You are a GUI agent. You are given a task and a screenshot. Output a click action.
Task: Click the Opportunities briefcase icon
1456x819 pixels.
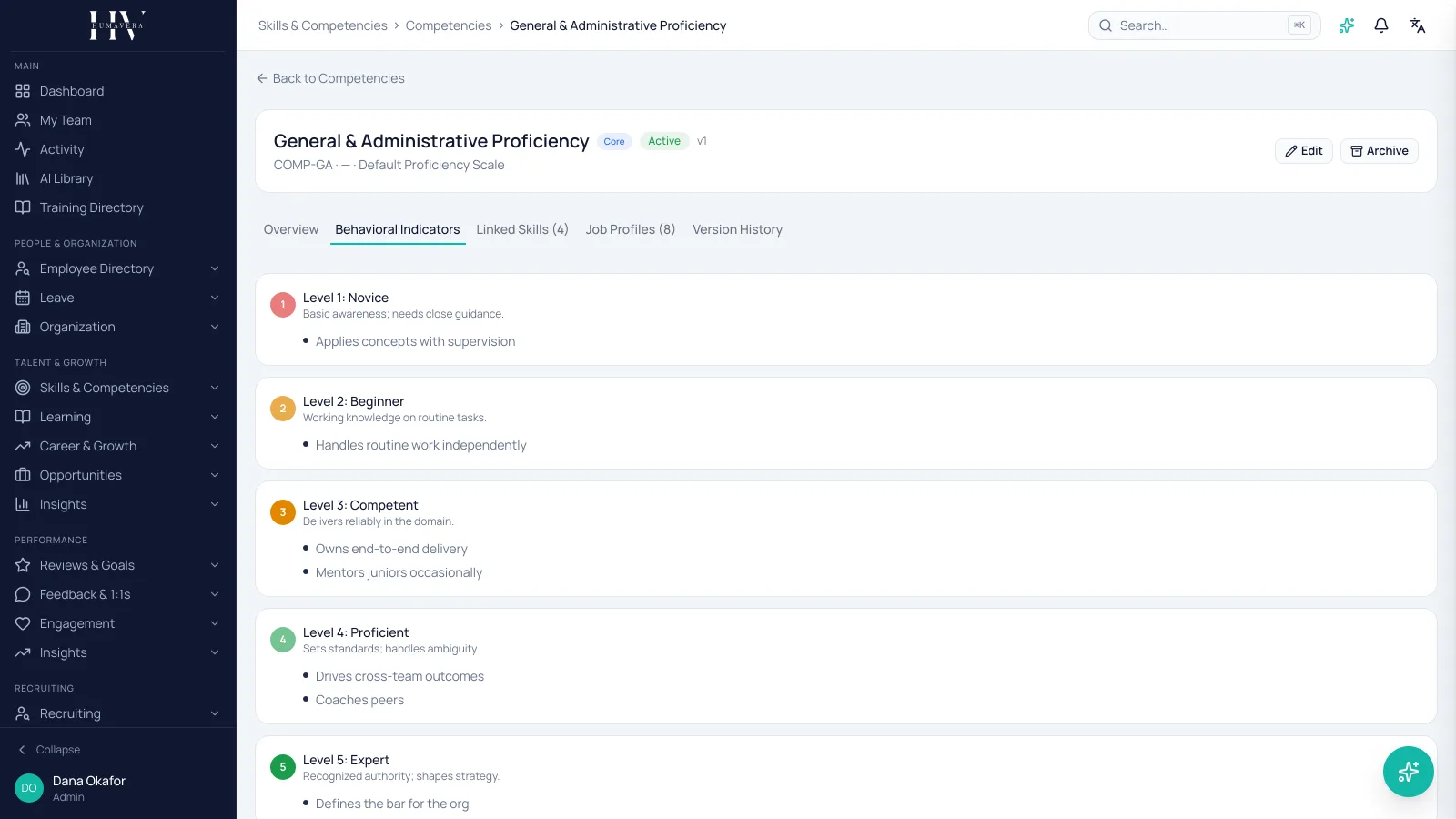[23, 475]
